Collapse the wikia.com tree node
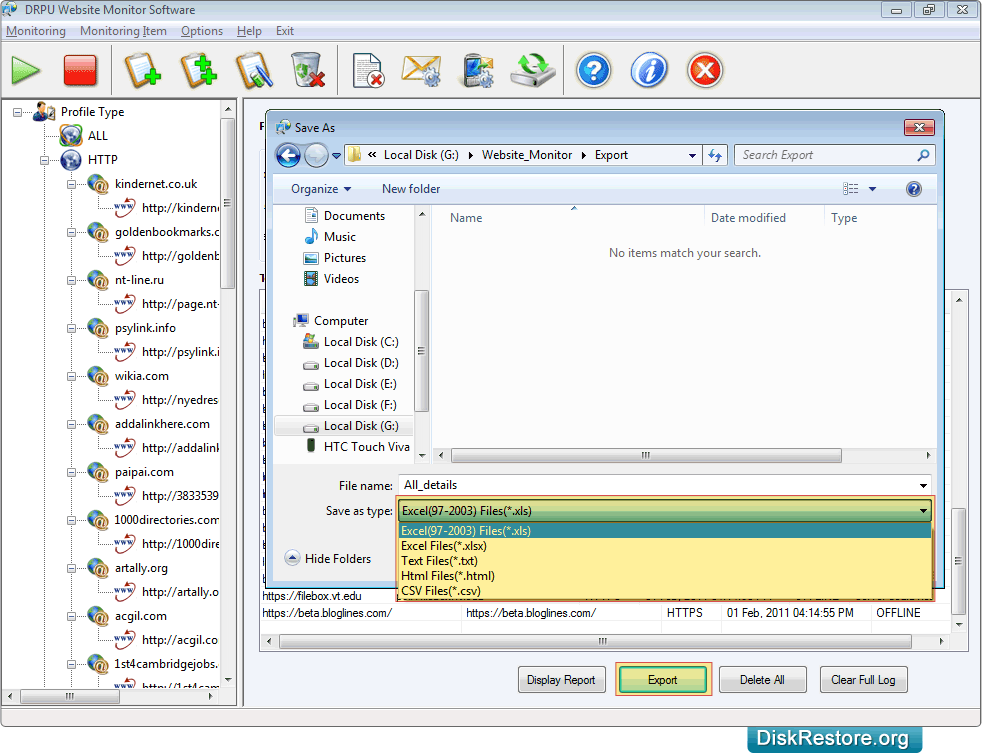The height and width of the screenshot is (753, 982). (x=71, y=376)
